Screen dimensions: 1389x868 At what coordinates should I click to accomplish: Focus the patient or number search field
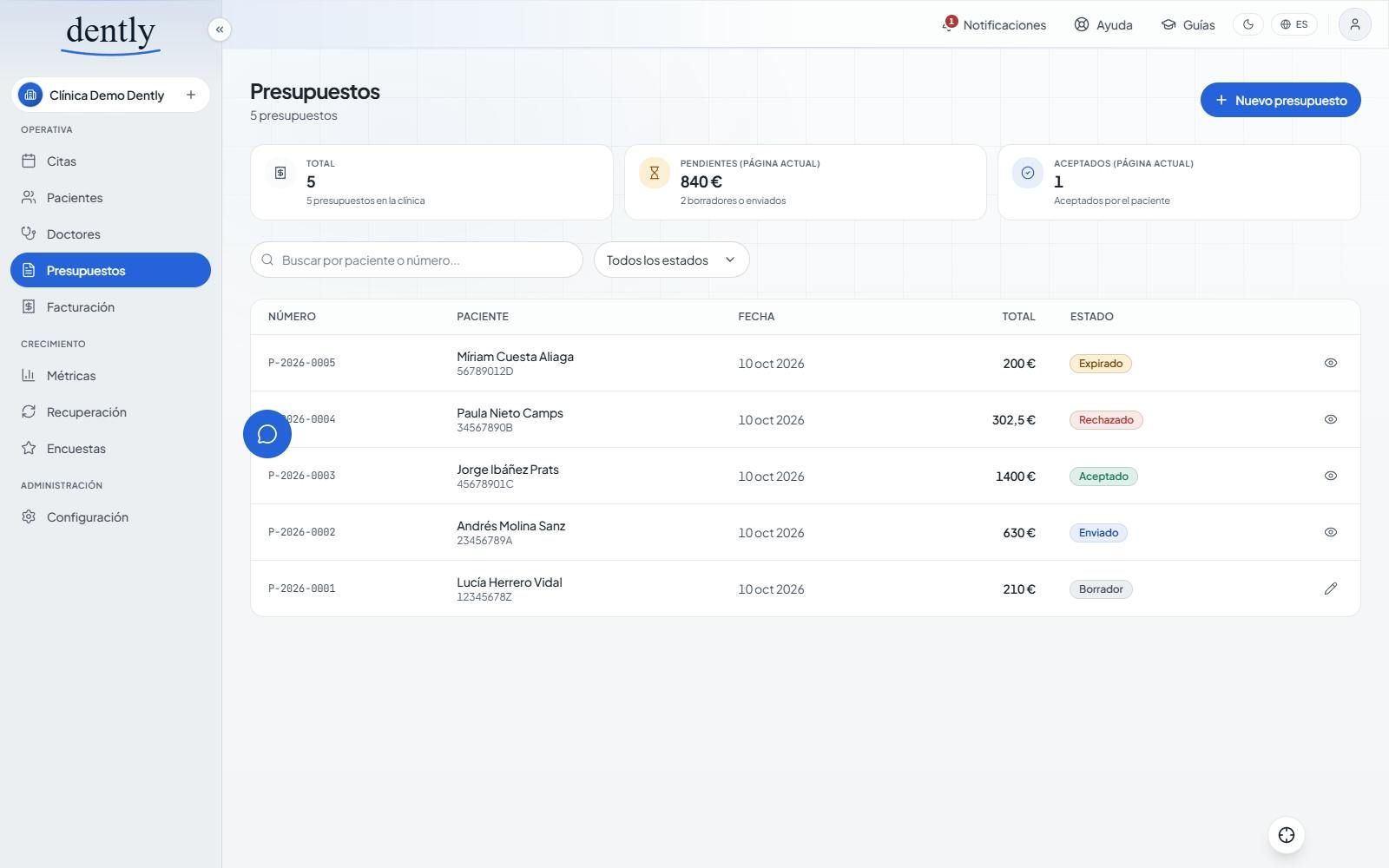(x=417, y=260)
